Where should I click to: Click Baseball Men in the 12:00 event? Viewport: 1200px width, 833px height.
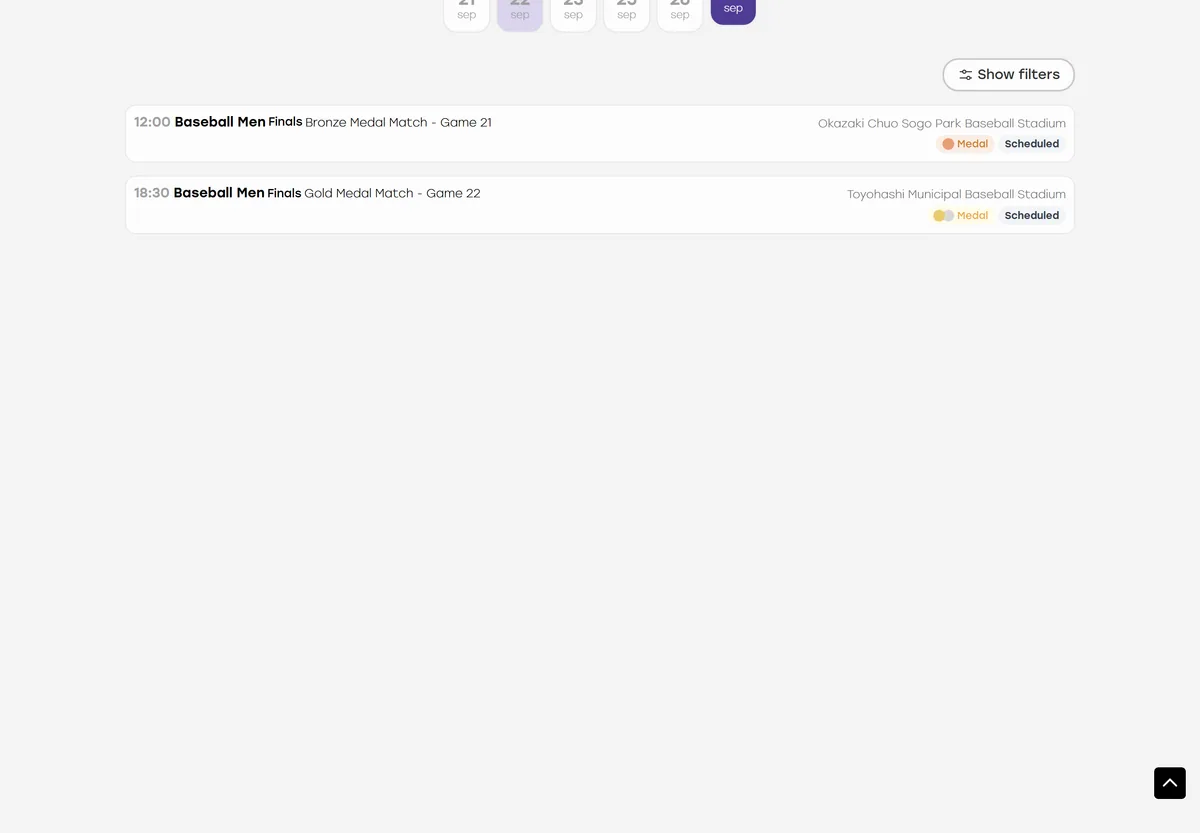click(x=220, y=122)
